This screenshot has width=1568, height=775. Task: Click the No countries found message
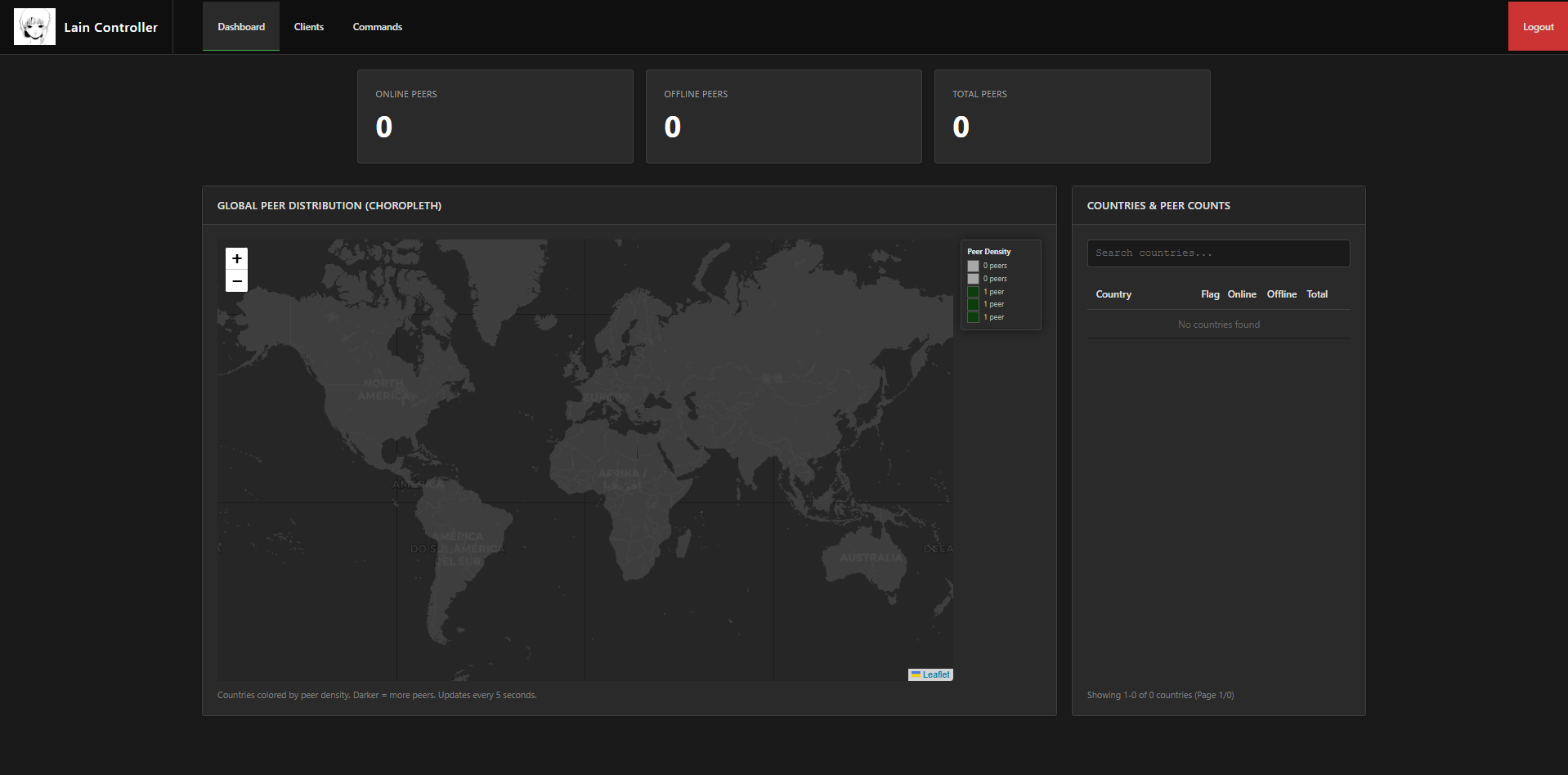click(1219, 325)
